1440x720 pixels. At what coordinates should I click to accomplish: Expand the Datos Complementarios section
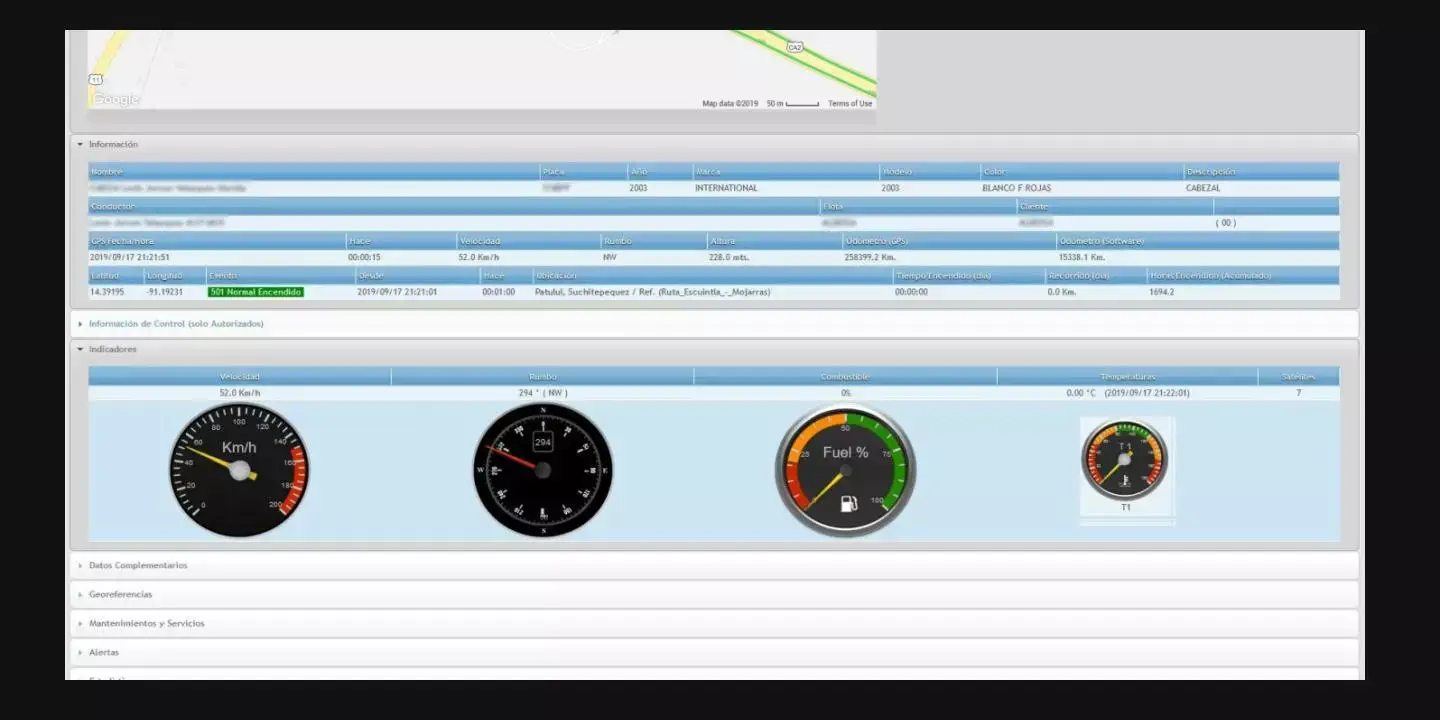(x=138, y=565)
